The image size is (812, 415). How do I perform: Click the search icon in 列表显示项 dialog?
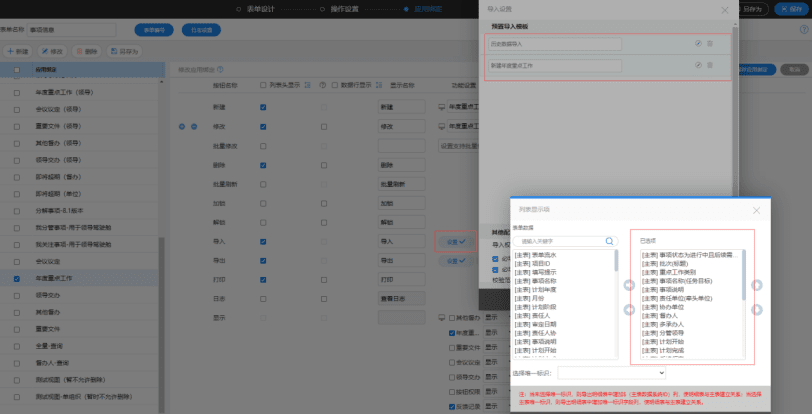pos(609,241)
